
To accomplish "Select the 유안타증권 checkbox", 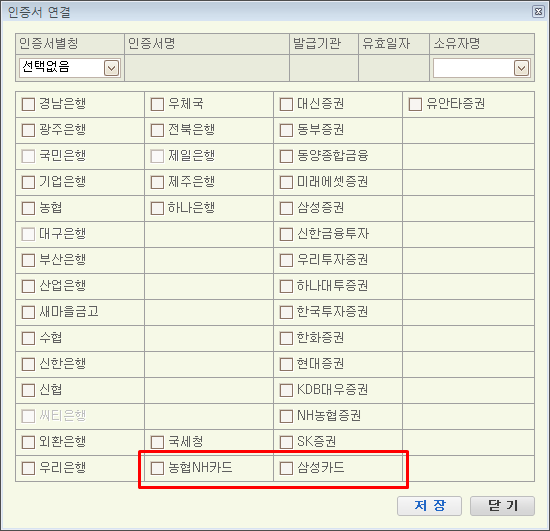I will [415, 104].
